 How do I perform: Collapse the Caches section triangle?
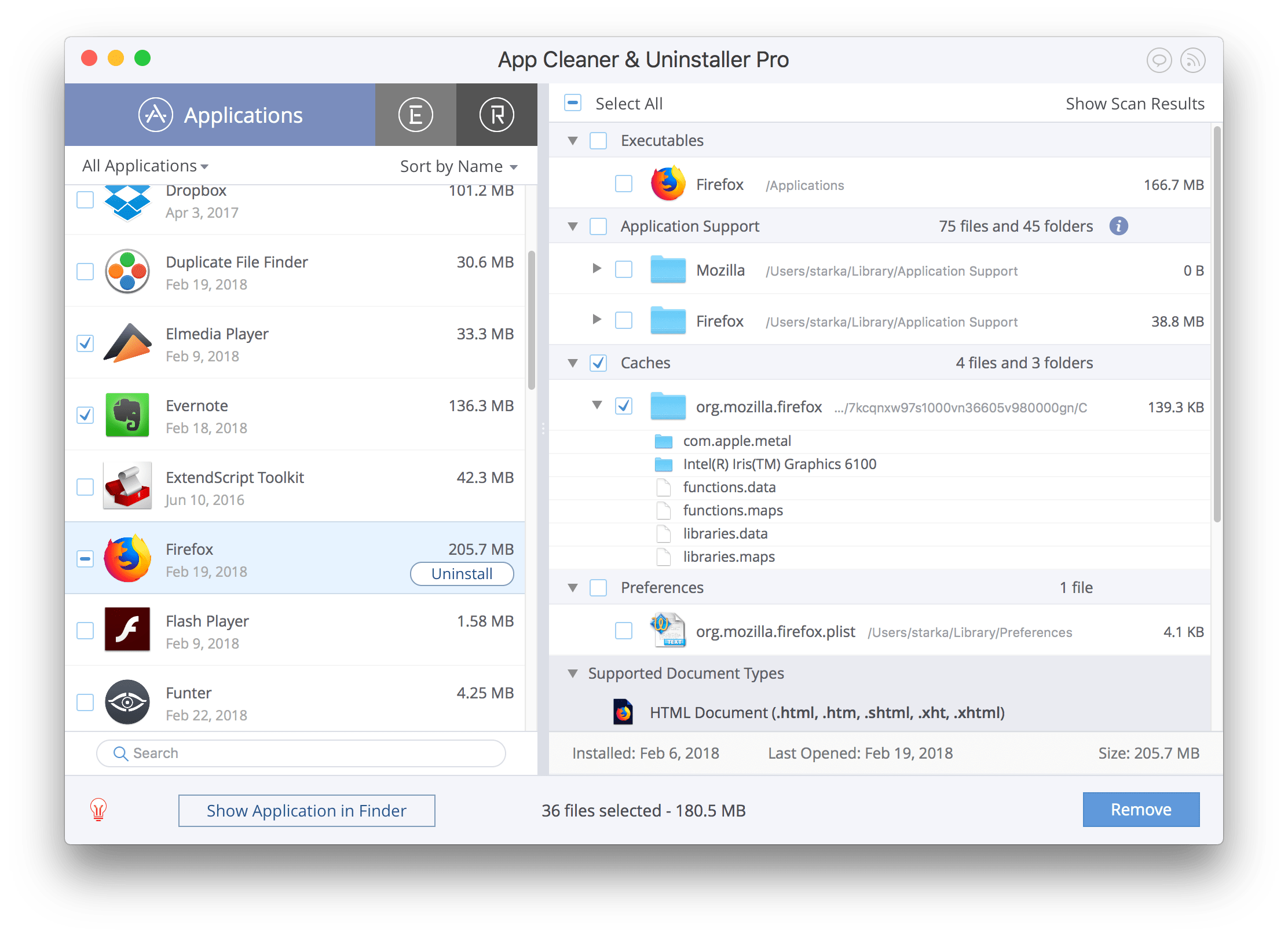pos(574,362)
